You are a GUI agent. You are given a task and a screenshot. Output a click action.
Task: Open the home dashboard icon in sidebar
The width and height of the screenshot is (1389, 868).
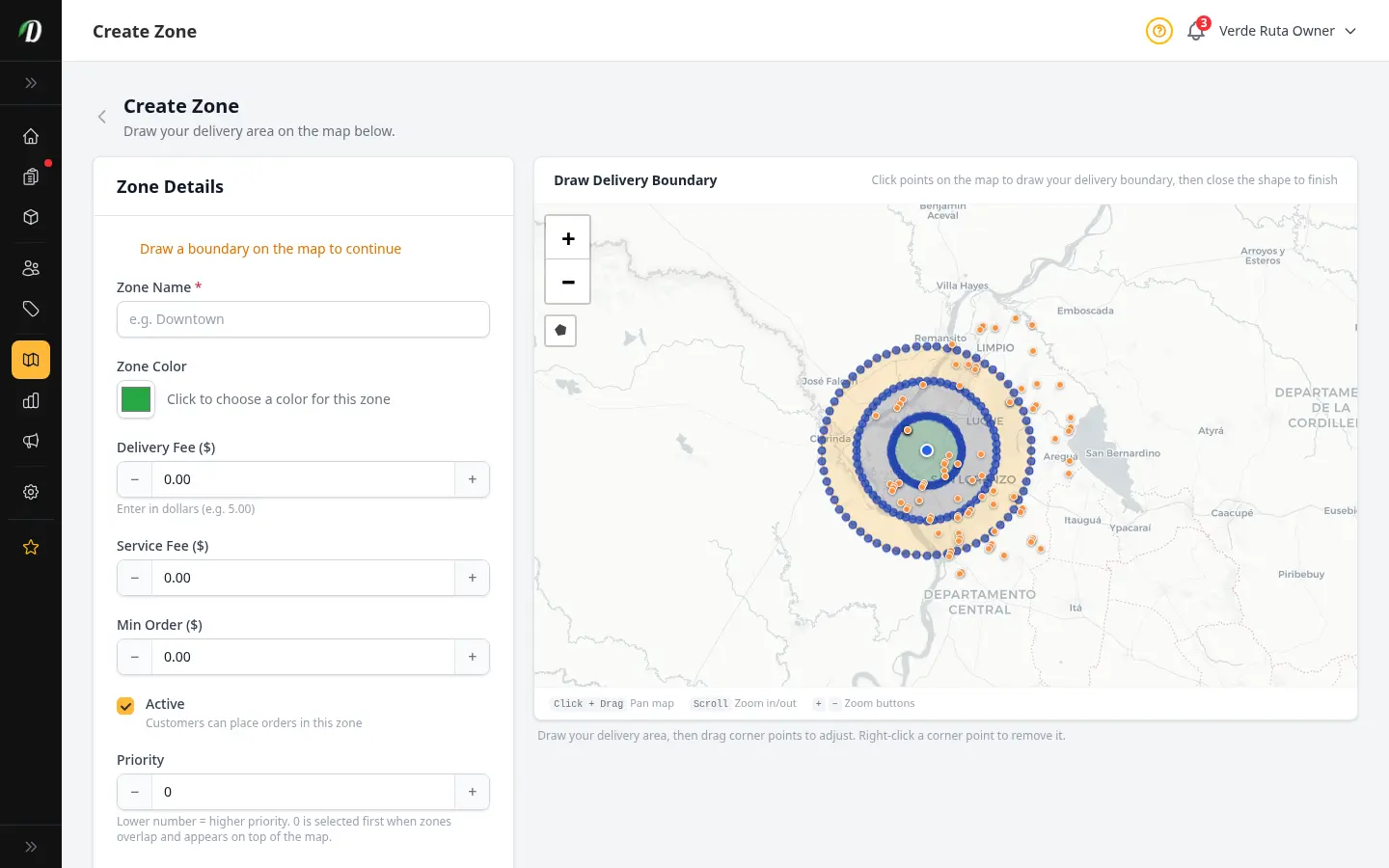click(31, 136)
